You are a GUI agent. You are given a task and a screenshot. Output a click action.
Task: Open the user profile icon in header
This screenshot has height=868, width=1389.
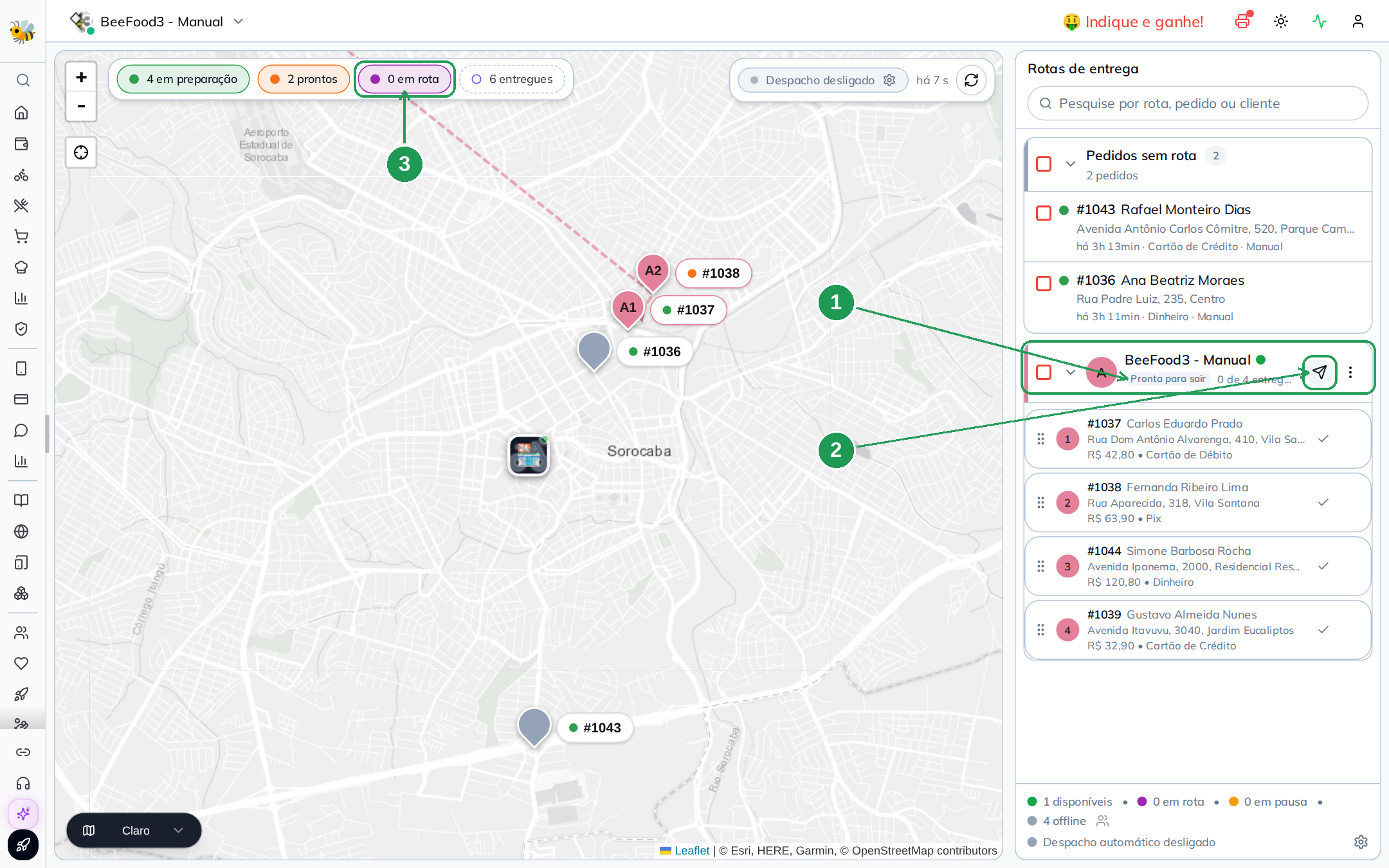point(1358,21)
